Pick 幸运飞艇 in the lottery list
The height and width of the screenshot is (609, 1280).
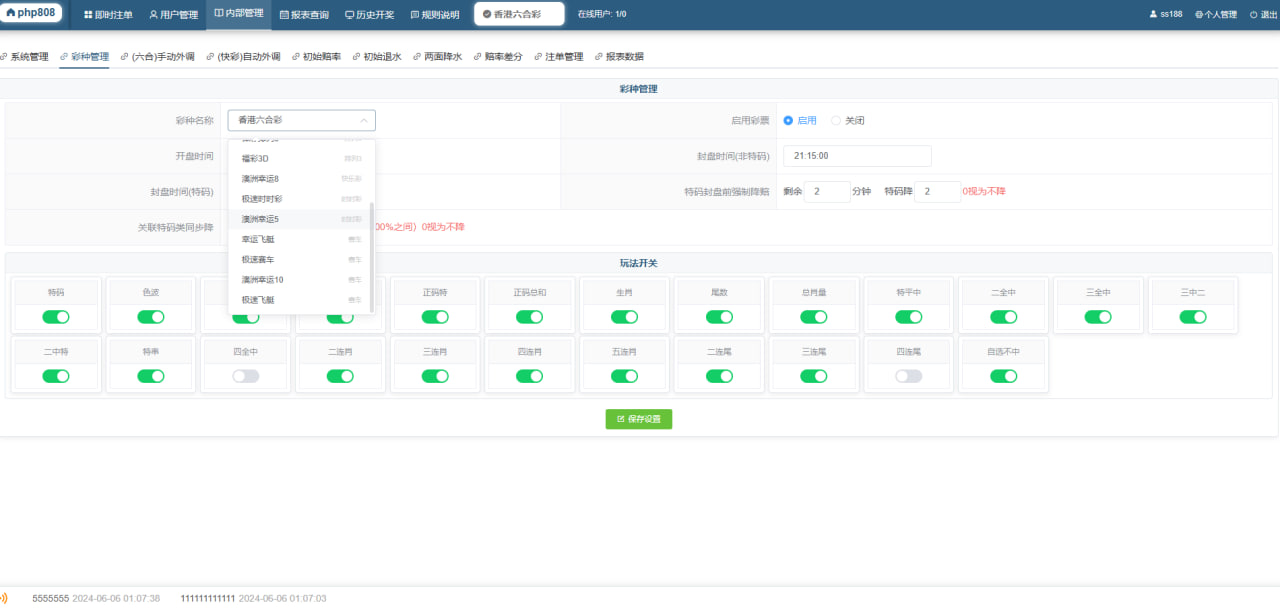tap(260, 239)
